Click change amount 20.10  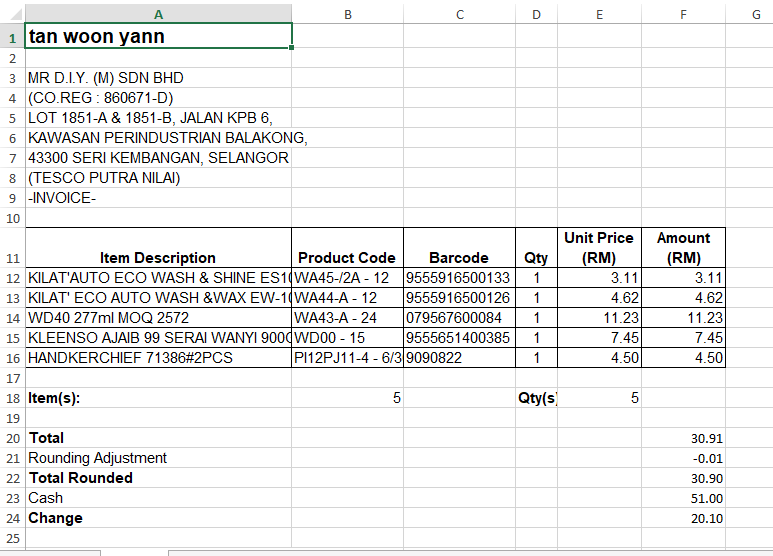point(683,518)
